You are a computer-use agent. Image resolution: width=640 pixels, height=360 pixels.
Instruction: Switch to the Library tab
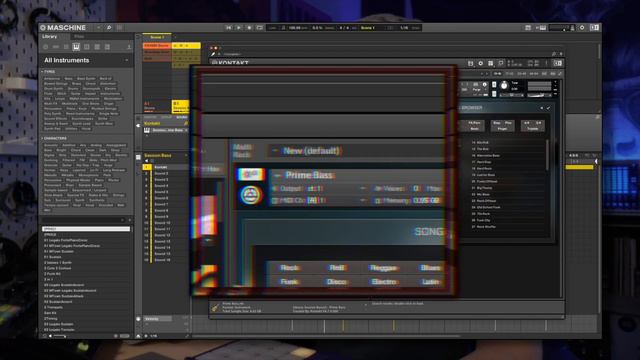(x=50, y=37)
